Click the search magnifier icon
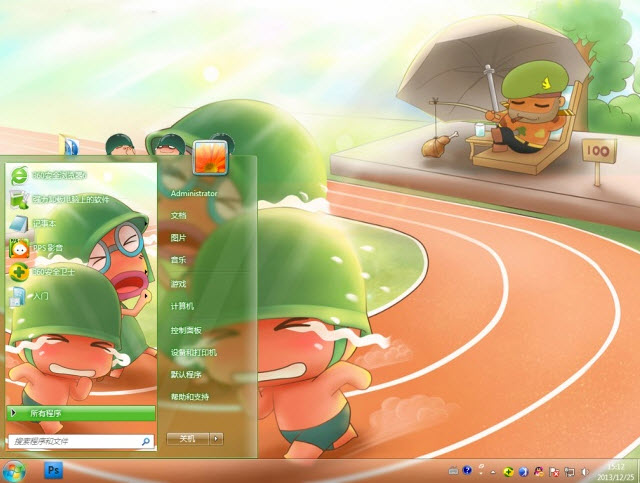The height and width of the screenshot is (483, 640). pos(146,441)
